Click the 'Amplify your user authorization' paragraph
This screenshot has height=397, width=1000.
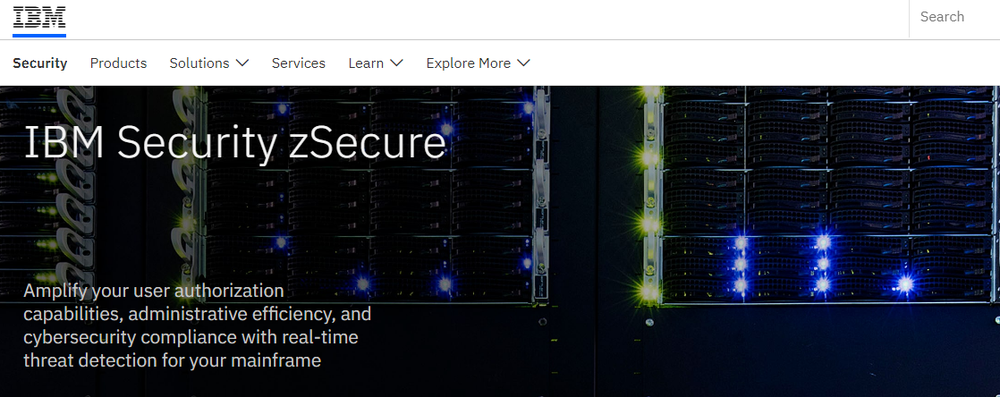coord(197,326)
